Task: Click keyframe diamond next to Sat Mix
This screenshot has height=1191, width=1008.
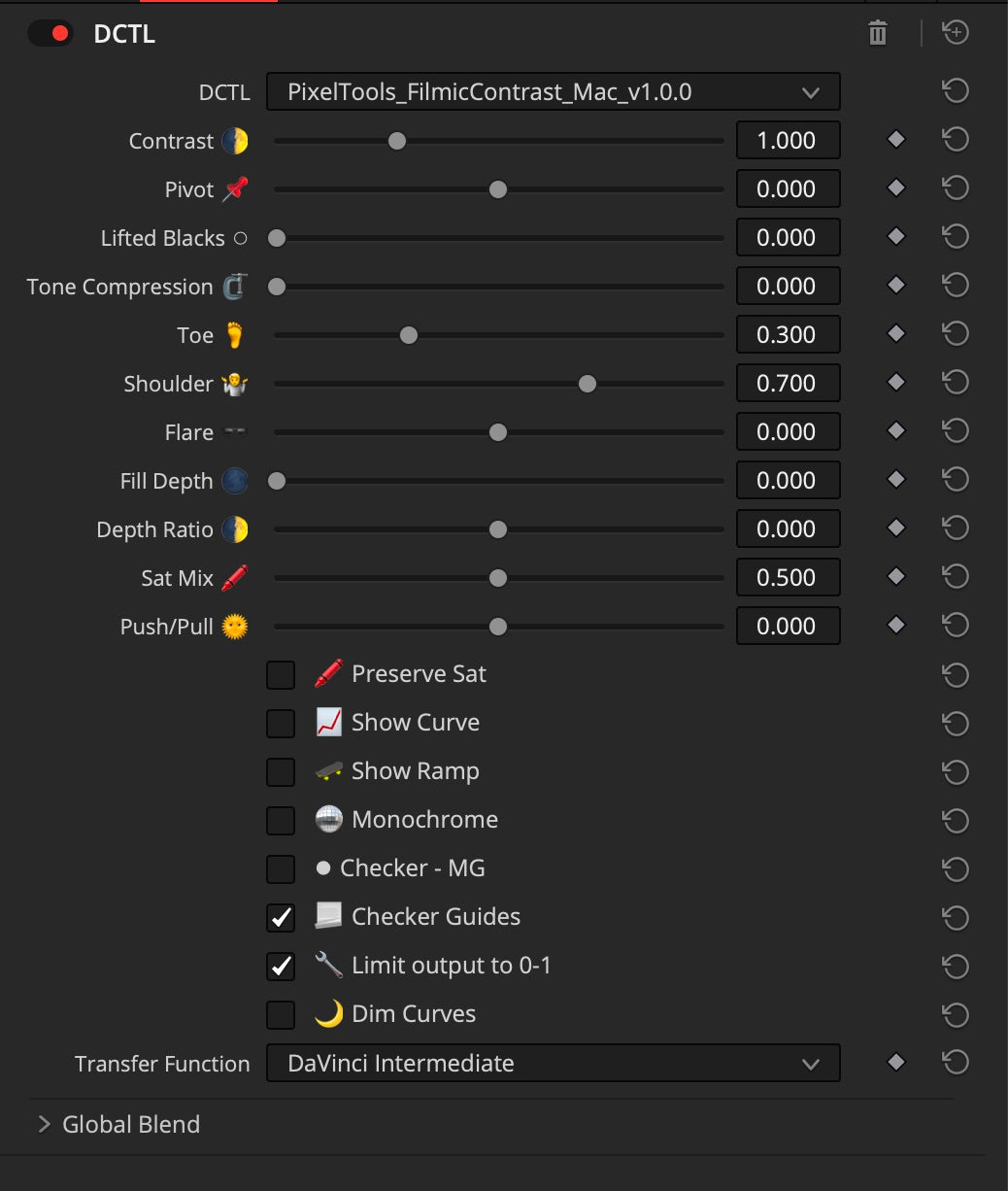Action: coord(896,577)
